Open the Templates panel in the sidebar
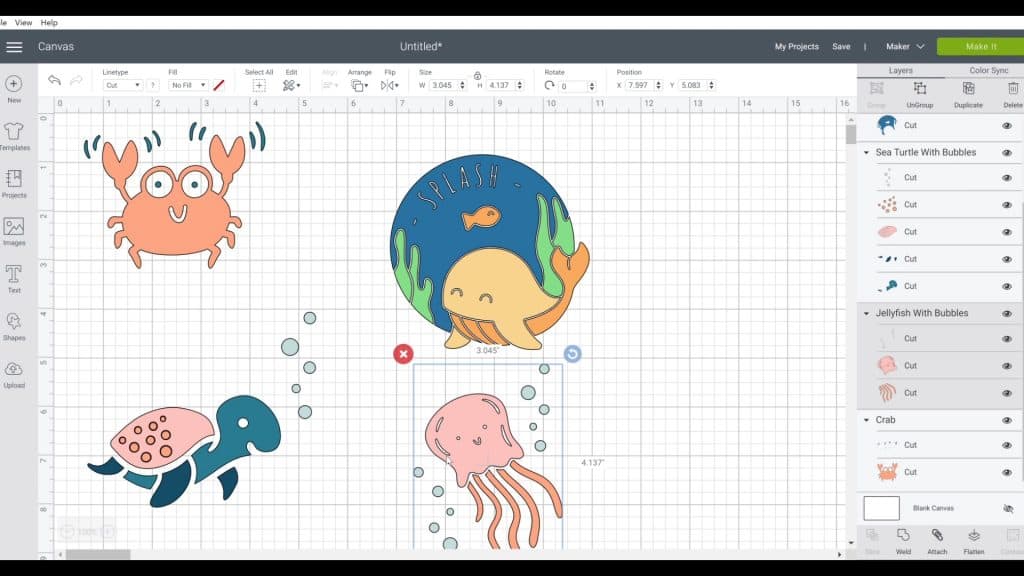Screen dimensions: 1024x576 coord(14,135)
